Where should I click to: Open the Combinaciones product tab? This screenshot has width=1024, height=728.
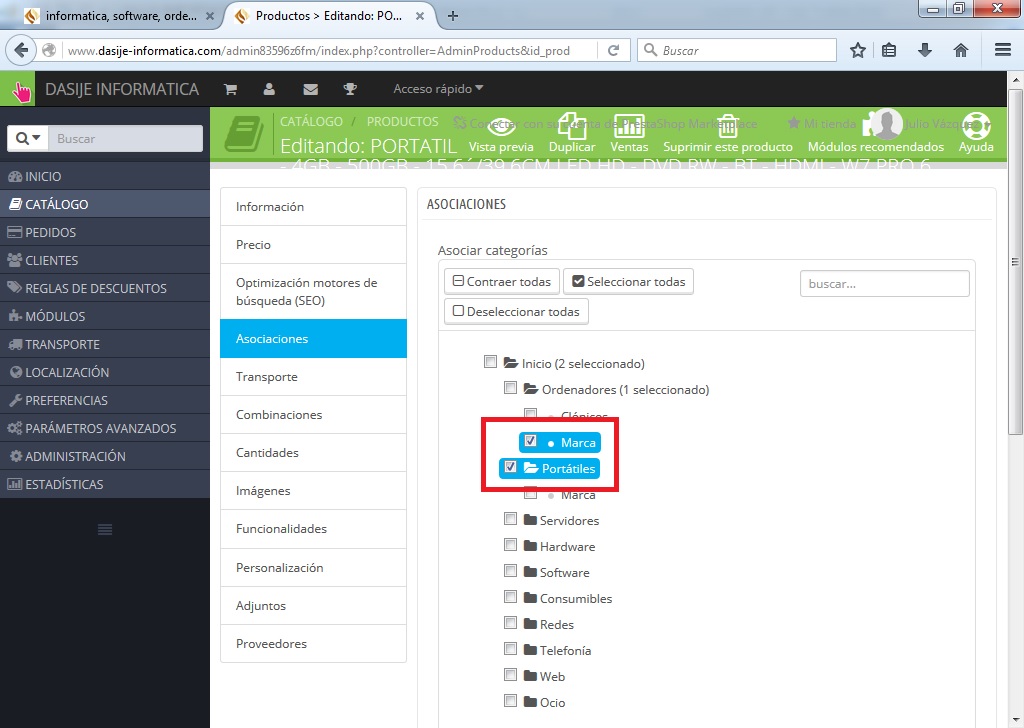pyautogui.click(x=313, y=415)
